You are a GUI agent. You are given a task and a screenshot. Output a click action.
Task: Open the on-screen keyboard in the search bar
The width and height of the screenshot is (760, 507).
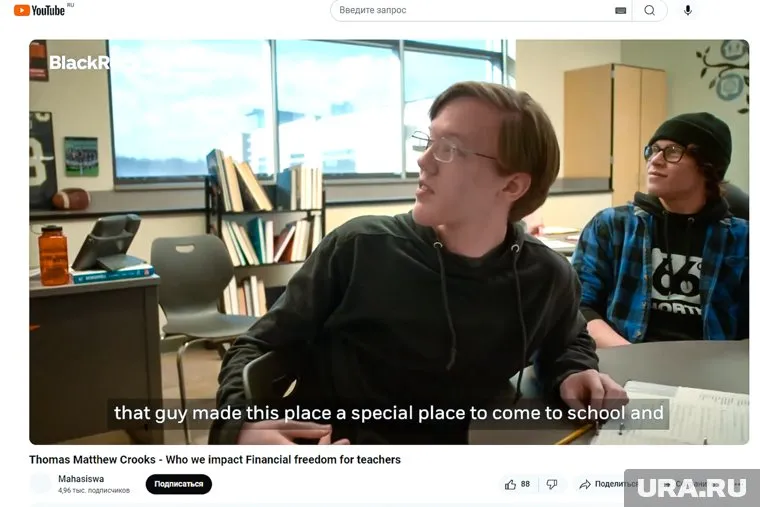[620, 11]
